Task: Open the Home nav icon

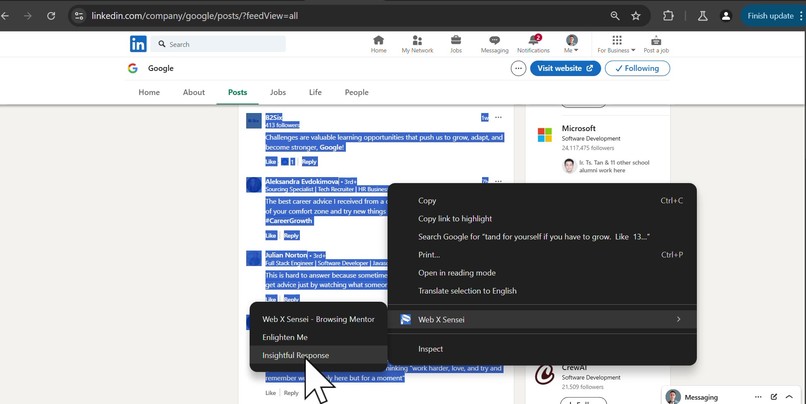Action: pyautogui.click(x=378, y=44)
